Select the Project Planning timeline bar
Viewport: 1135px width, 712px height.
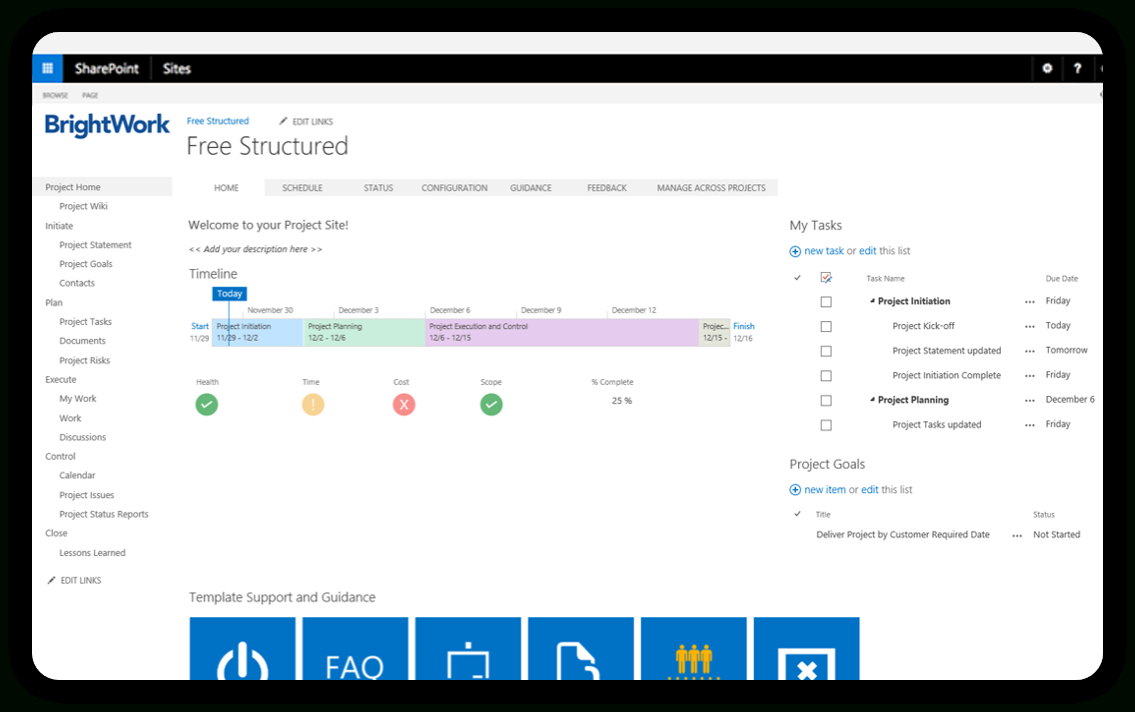pyautogui.click(x=365, y=332)
